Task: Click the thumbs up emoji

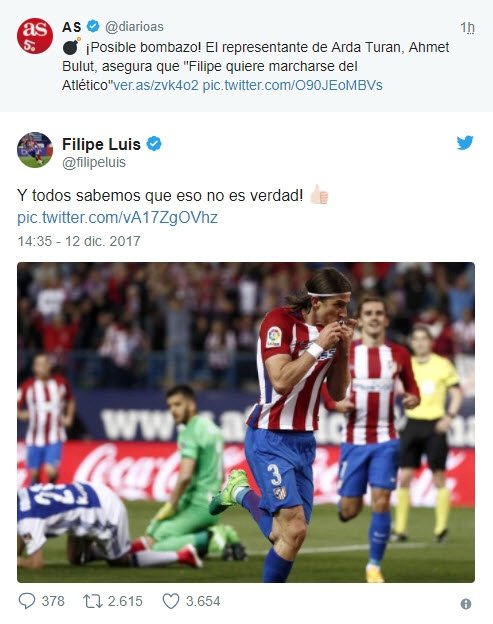Action: point(319,195)
